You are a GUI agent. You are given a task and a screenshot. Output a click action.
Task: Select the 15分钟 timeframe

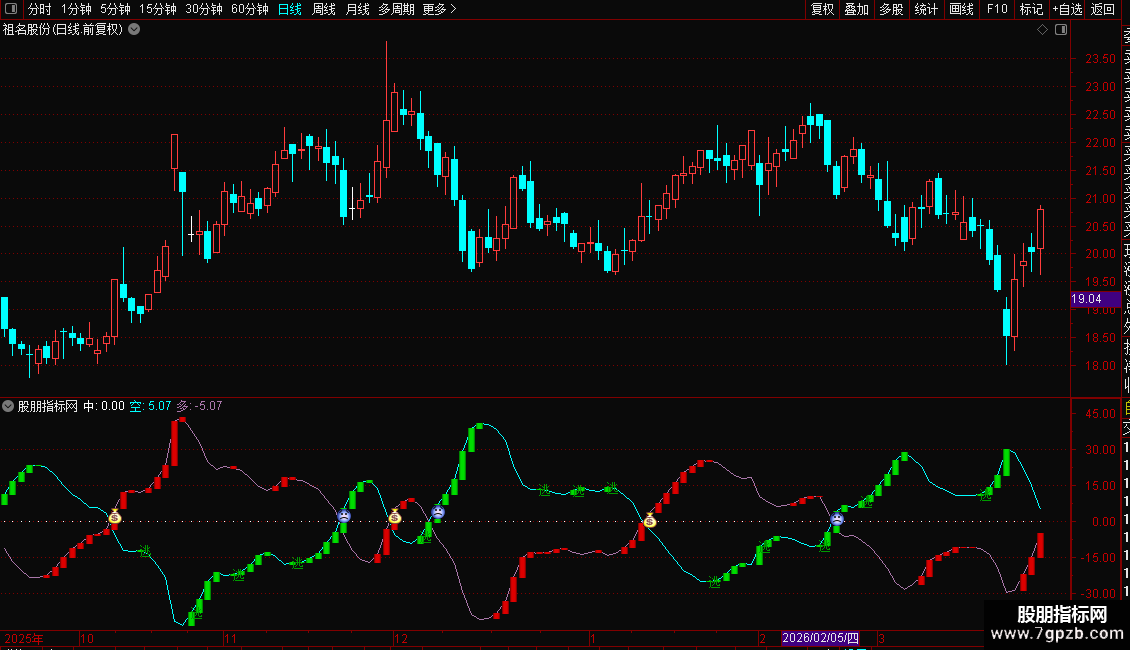(157, 9)
